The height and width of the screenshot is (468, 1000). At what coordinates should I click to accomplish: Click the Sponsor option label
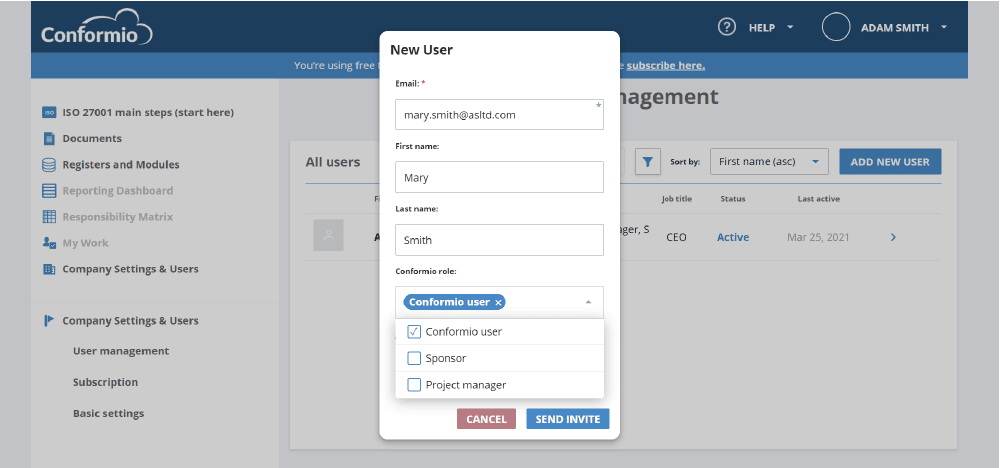pos(446,358)
